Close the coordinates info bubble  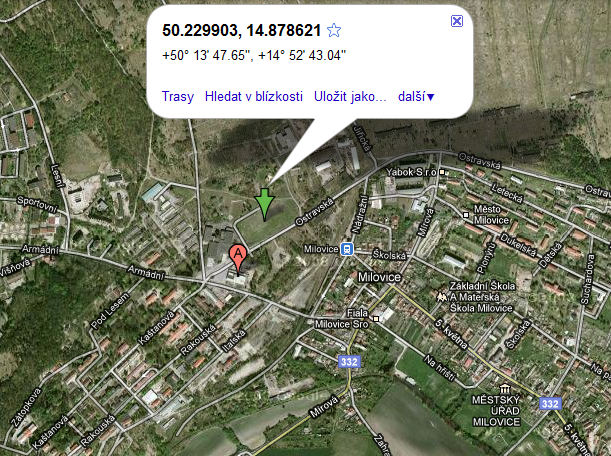coord(457,21)
